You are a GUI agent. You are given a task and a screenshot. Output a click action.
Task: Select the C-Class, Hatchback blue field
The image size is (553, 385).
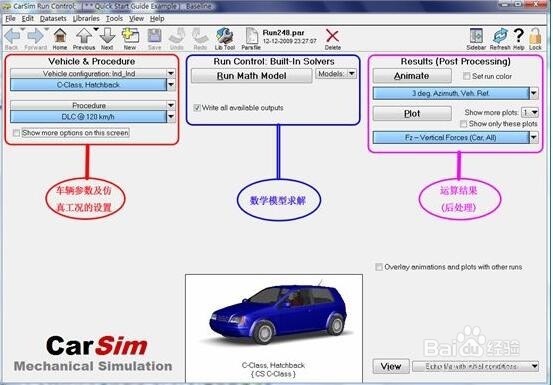click(x=89, y=85)
